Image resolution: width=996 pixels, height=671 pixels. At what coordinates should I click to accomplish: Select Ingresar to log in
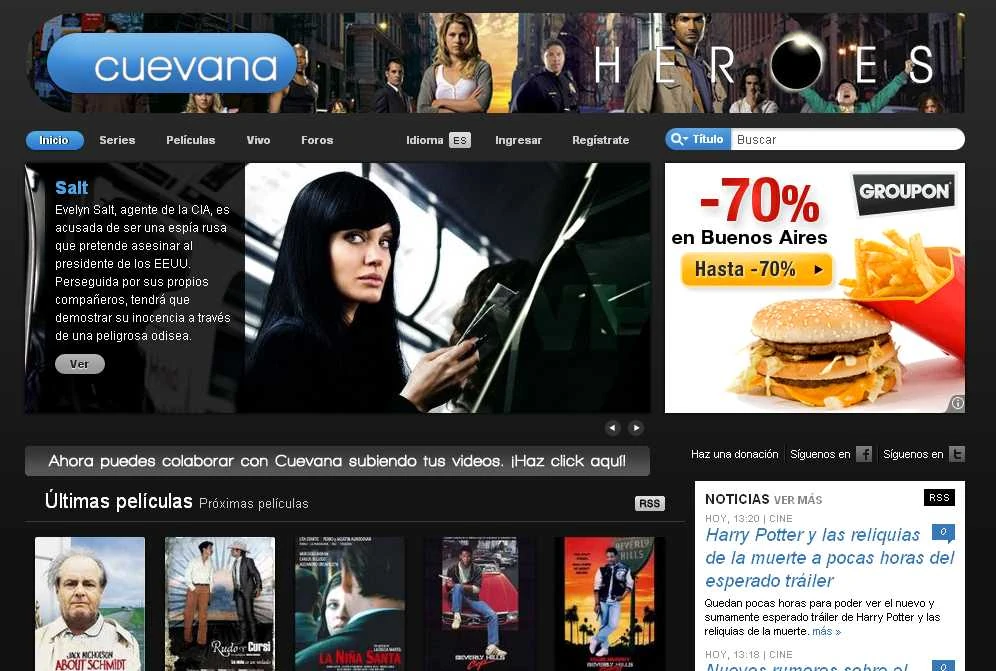[x=518, y=140]
